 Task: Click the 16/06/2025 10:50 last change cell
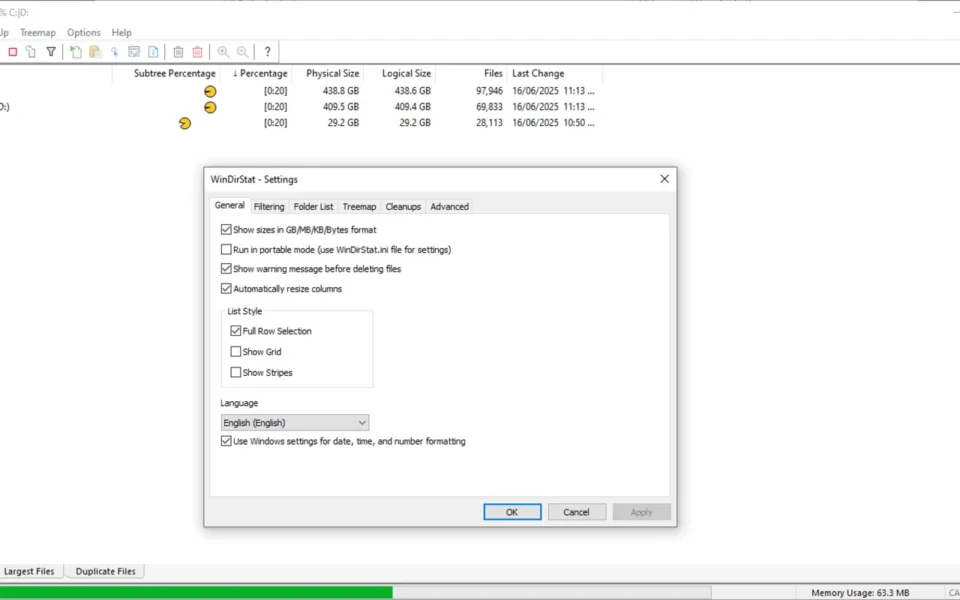pyautogui.click(x=553, y=122)
